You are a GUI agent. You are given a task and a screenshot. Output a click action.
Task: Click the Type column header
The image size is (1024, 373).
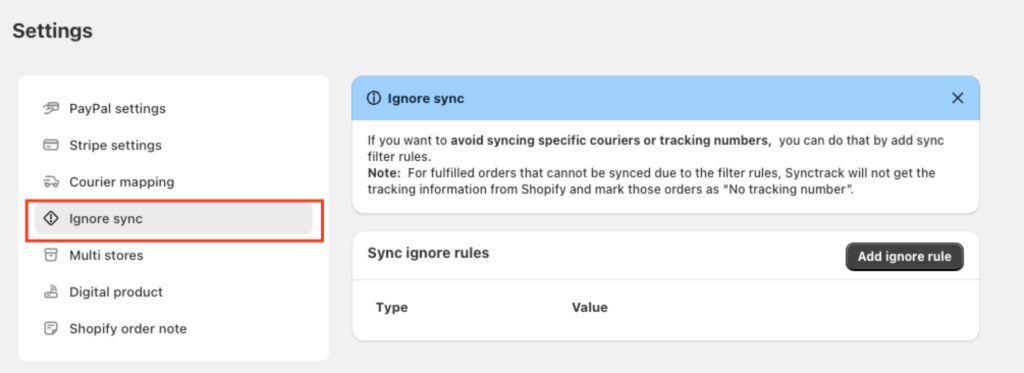(392, 307)
